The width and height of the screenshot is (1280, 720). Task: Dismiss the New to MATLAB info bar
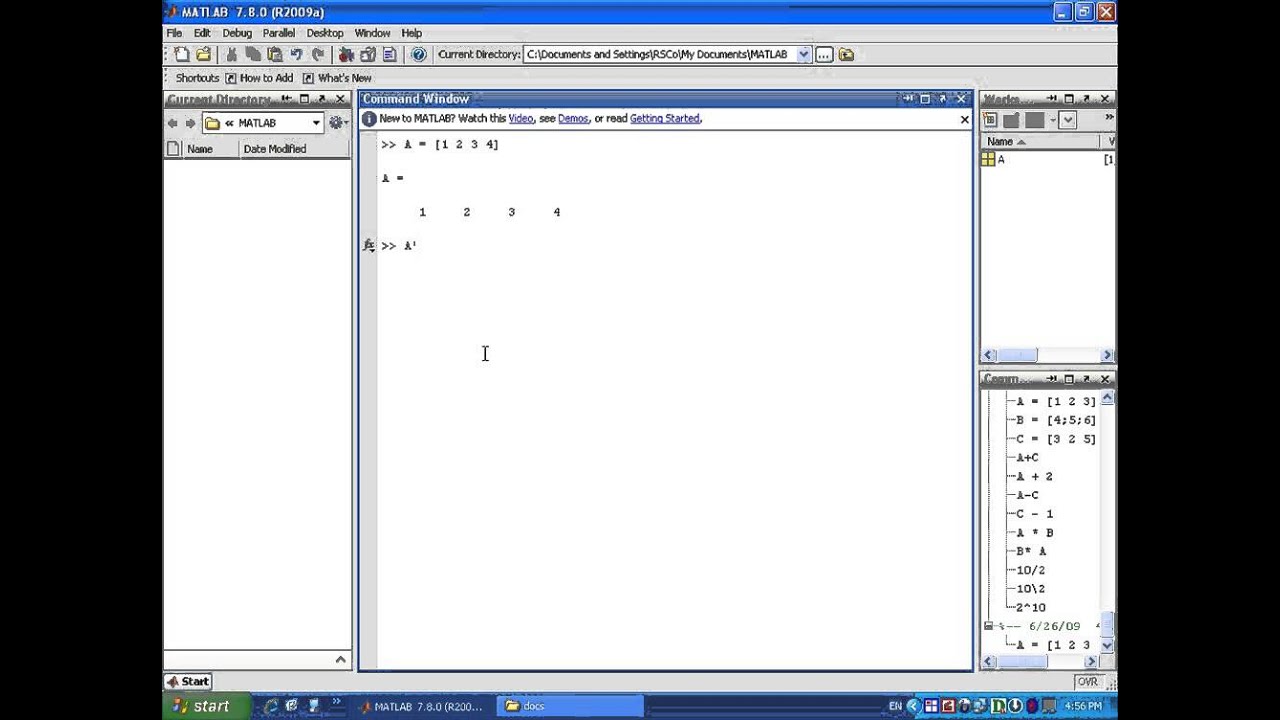[964, 119]
